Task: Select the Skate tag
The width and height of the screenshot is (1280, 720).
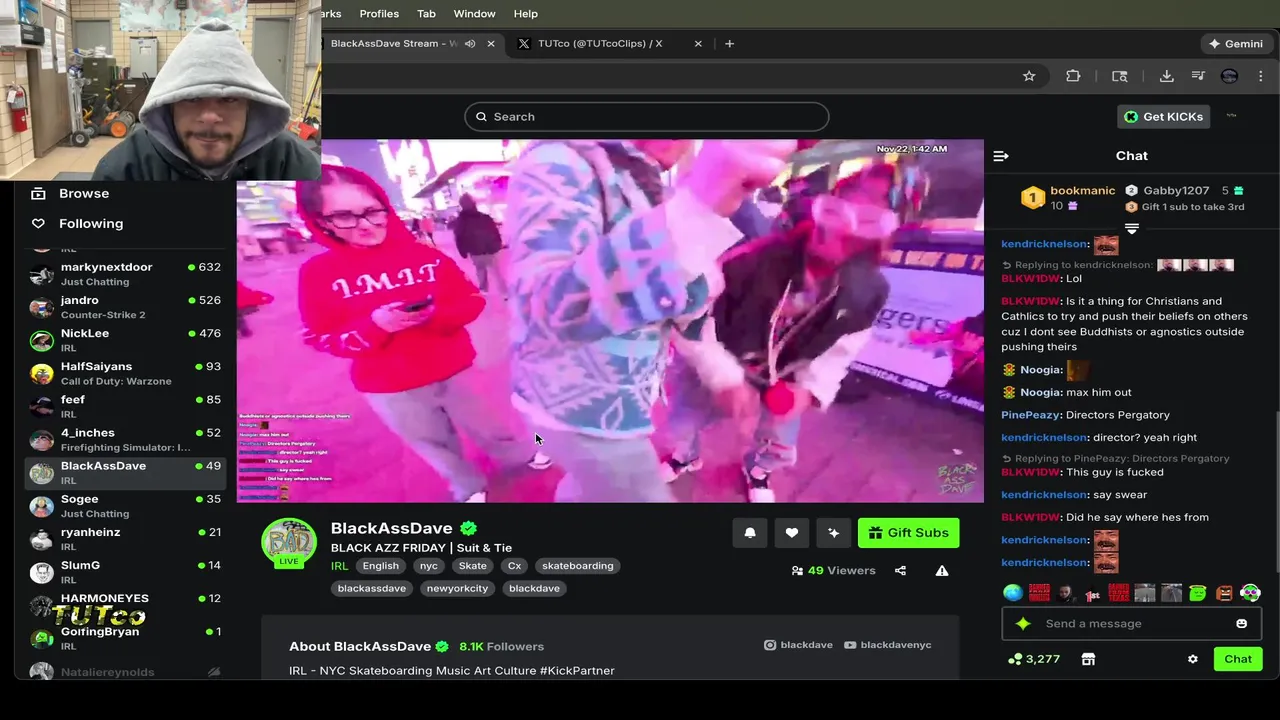Action: point(473,566)
